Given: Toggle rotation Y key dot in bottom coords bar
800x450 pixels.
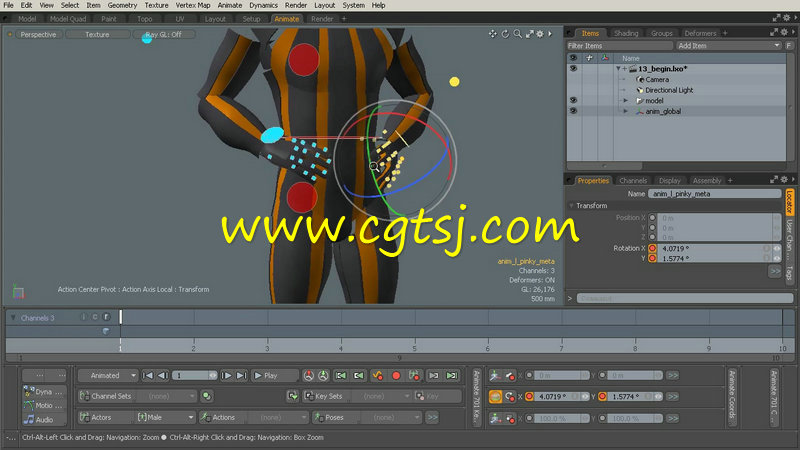Looking at the screenshot, I should (x=603, y=396).
